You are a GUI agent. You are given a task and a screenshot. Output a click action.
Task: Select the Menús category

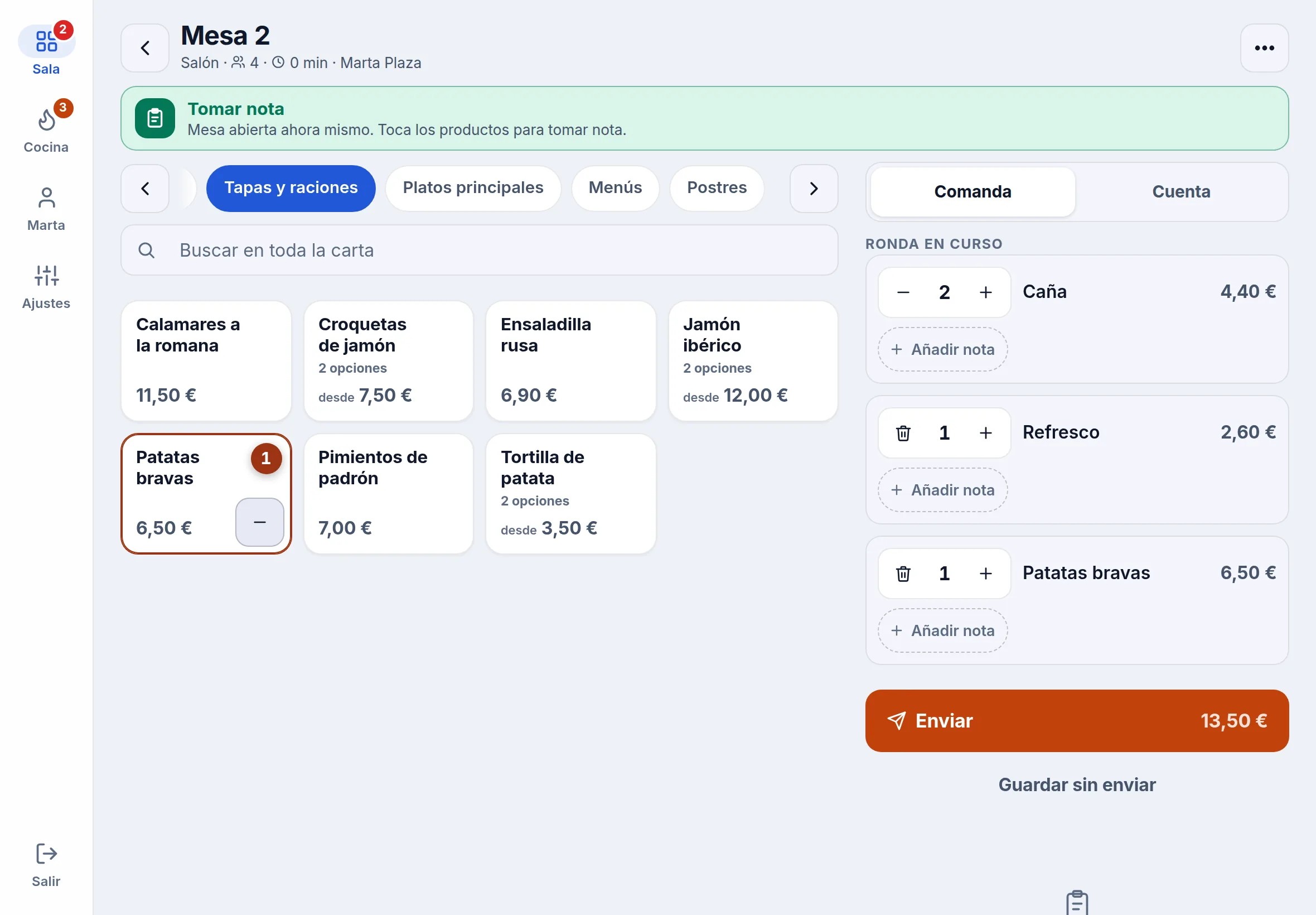point(615,188)
